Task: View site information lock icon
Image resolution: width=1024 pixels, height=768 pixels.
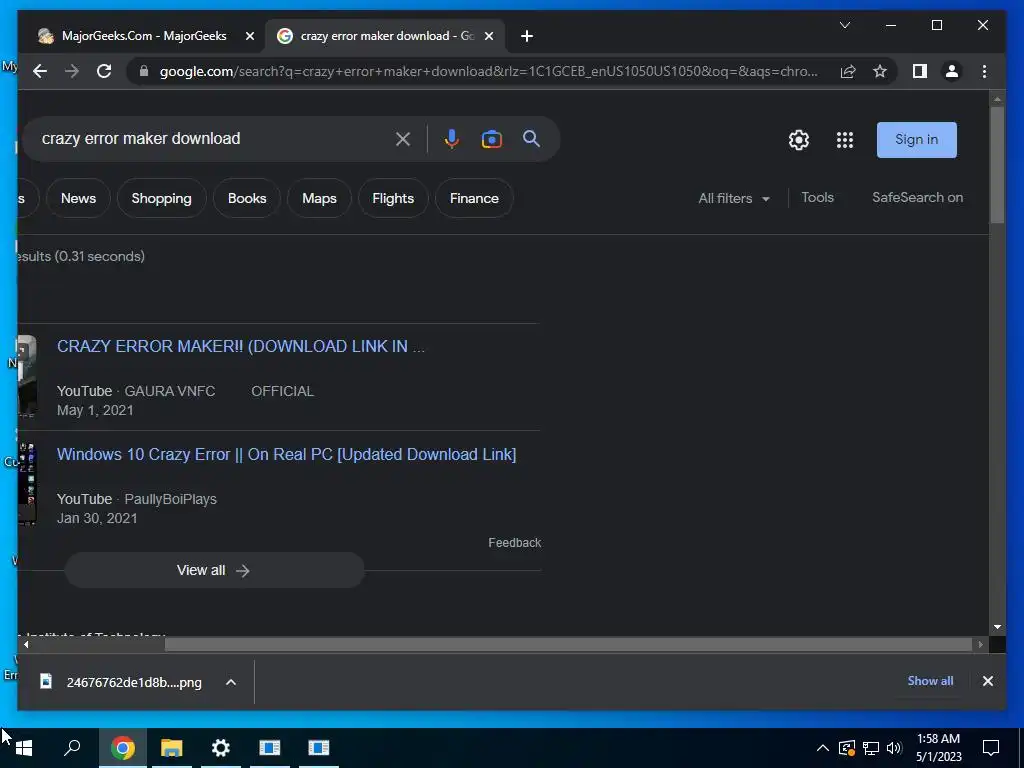Action: point(144,71)
